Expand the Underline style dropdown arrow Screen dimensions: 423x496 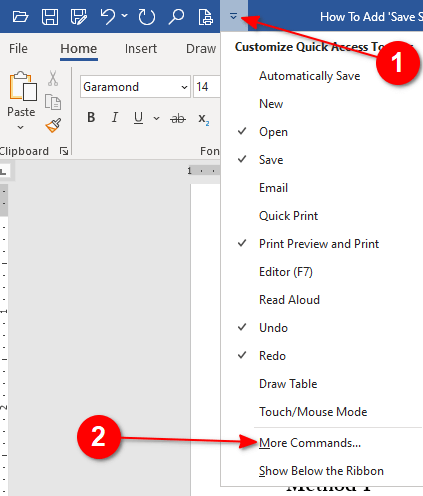[x=156, y=118]
